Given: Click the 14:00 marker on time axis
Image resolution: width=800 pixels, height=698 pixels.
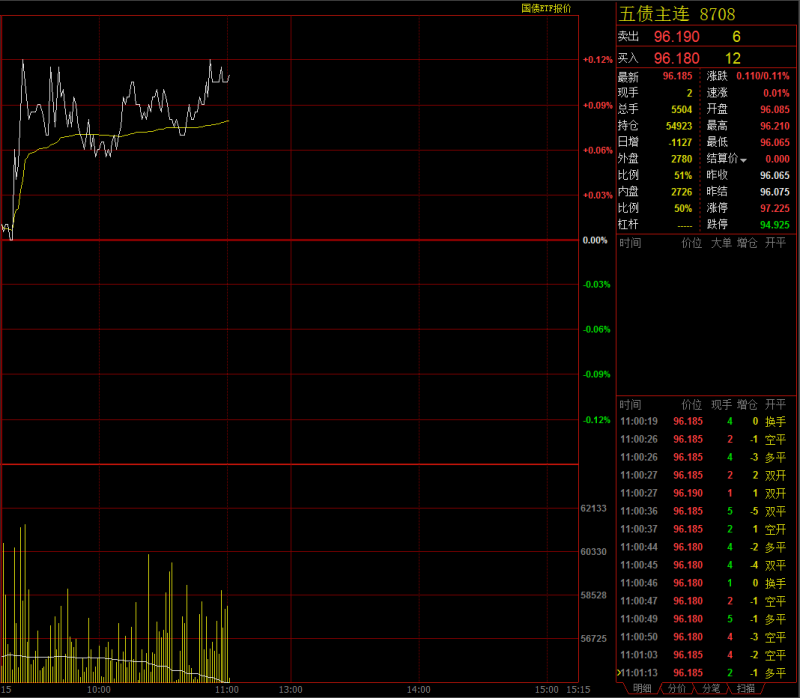Looking at the screenshot, I should point(418,689).
